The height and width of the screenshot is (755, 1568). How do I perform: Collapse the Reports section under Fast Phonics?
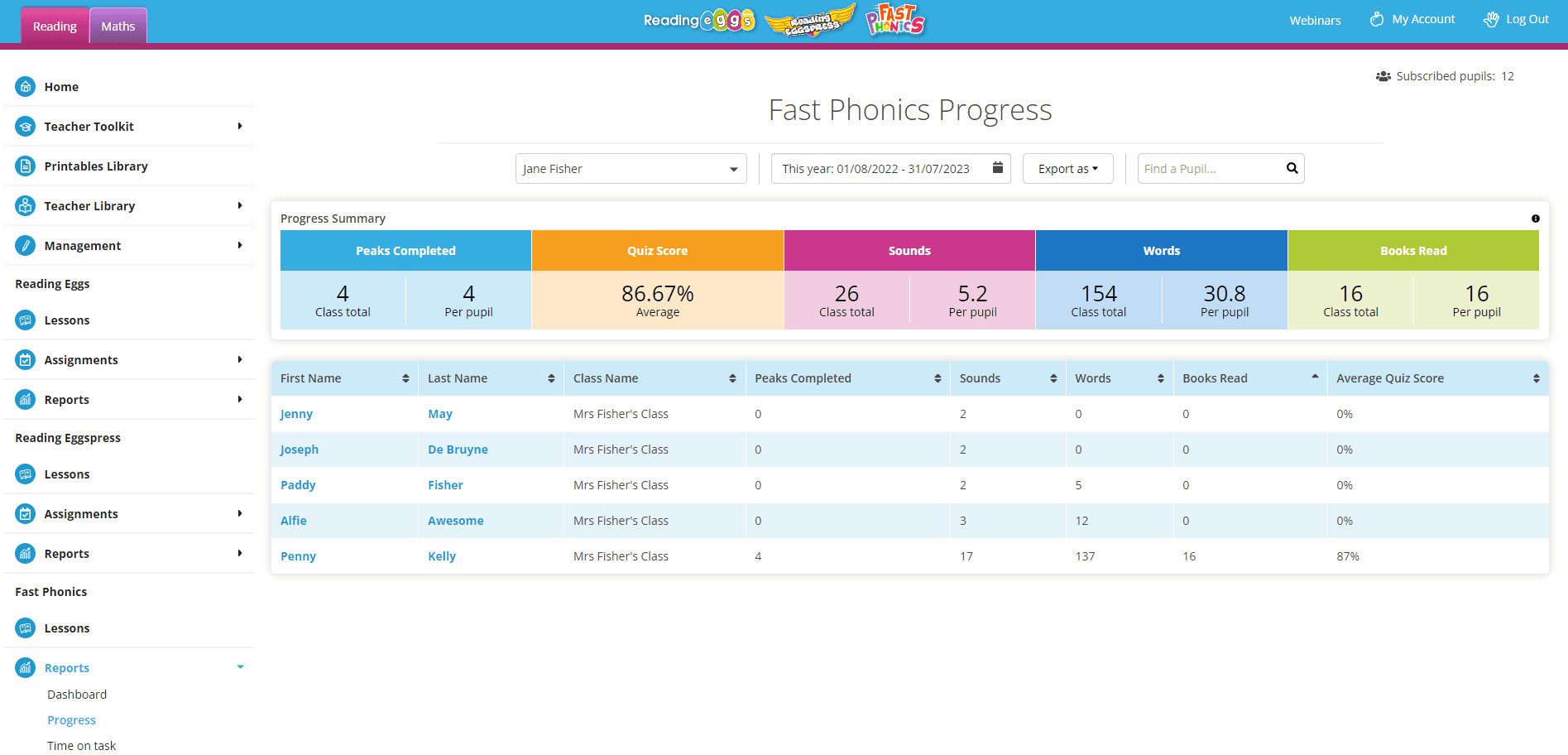pyautogui.click(x=240, y=666)
